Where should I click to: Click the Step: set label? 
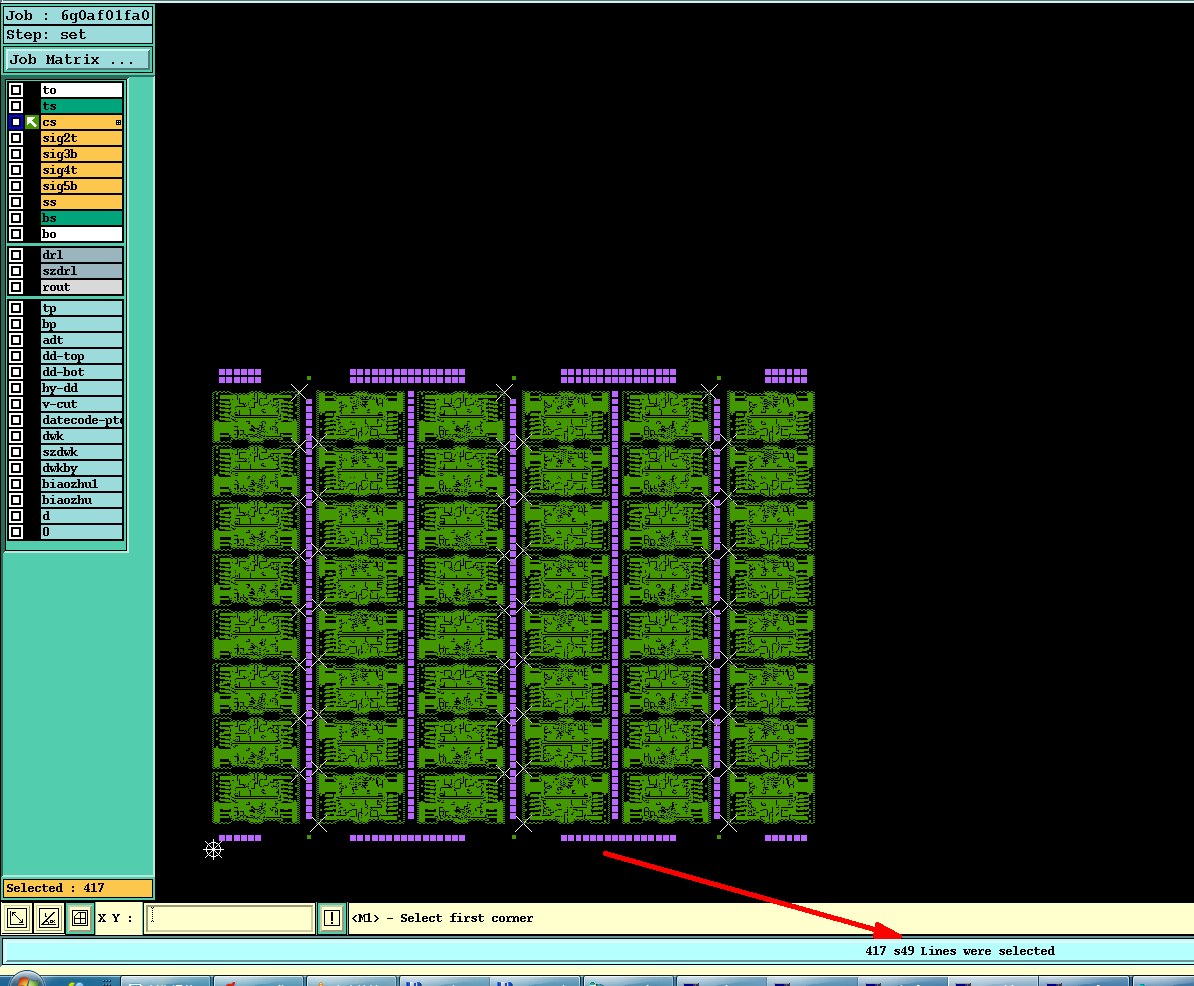click(x=46, y=34)
